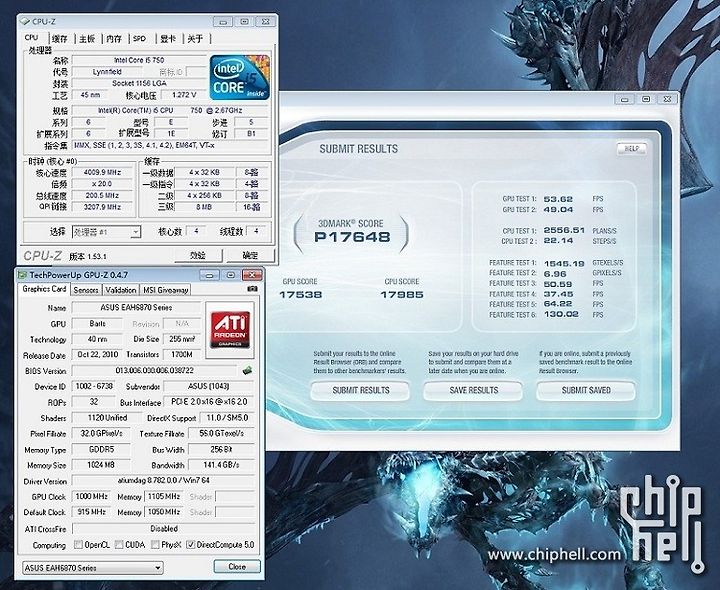Switch to the Sensors tab in GPU-Z

click(x=86, y=290)
